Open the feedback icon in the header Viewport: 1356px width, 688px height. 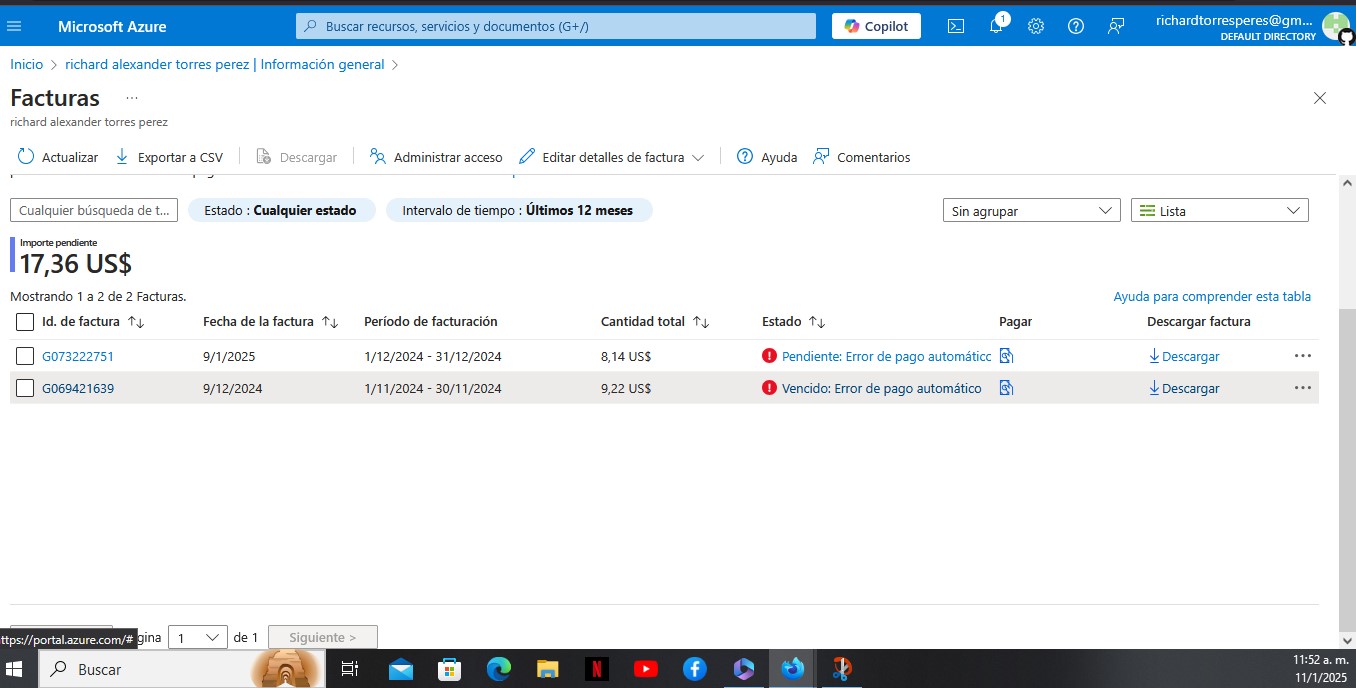(x=1116, y=26)
